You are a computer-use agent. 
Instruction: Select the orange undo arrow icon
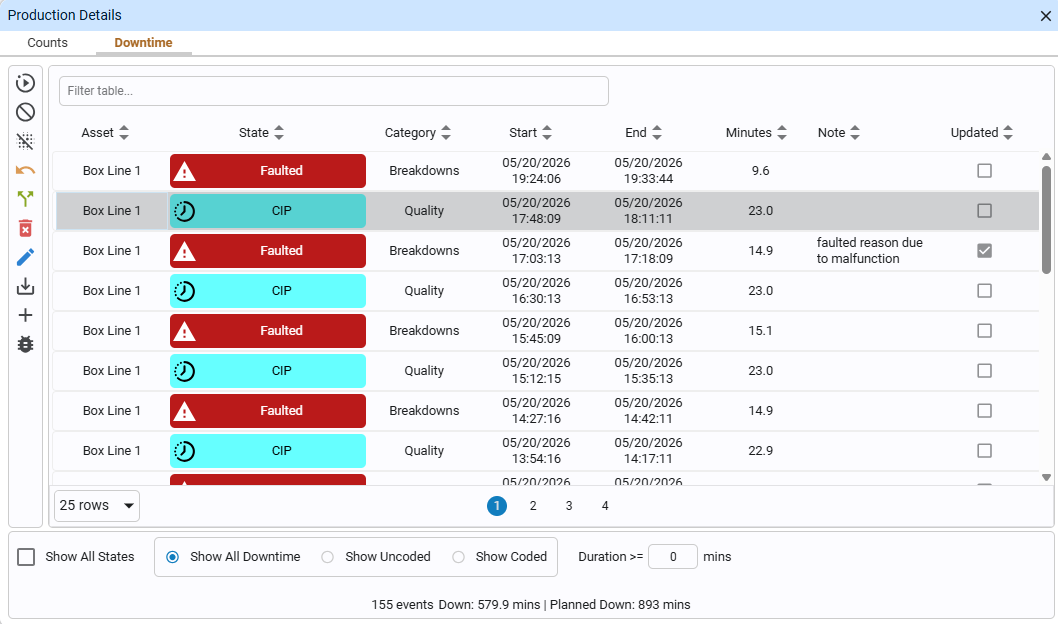(25, 170)
